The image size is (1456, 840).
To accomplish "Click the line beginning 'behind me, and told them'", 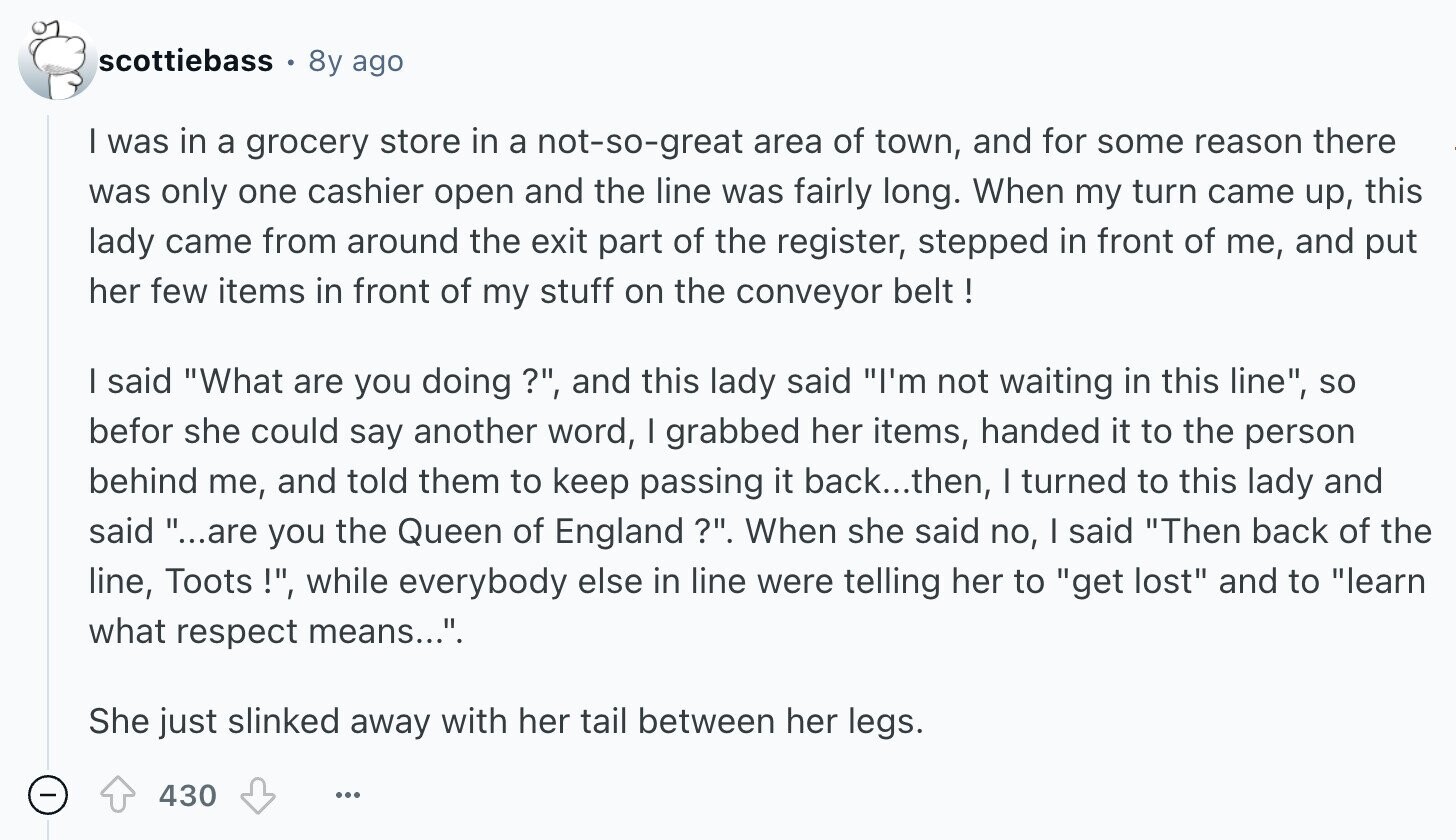I will [x=735, y=481].
